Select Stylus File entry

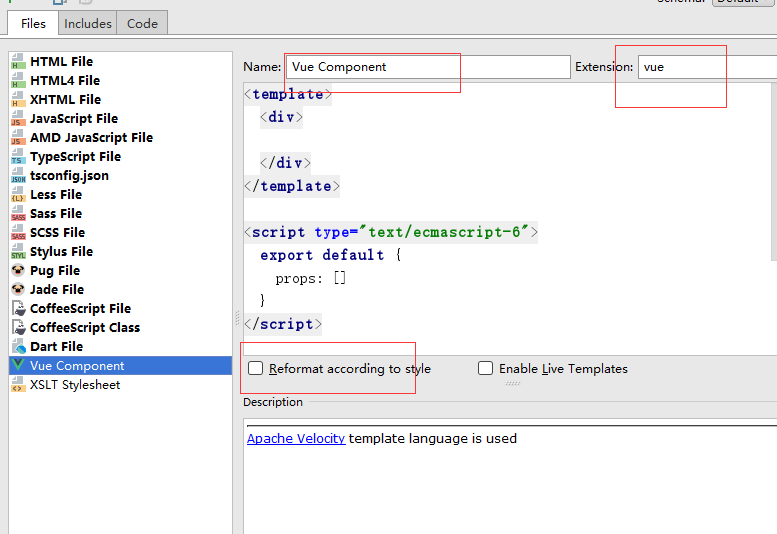(61, 252)
